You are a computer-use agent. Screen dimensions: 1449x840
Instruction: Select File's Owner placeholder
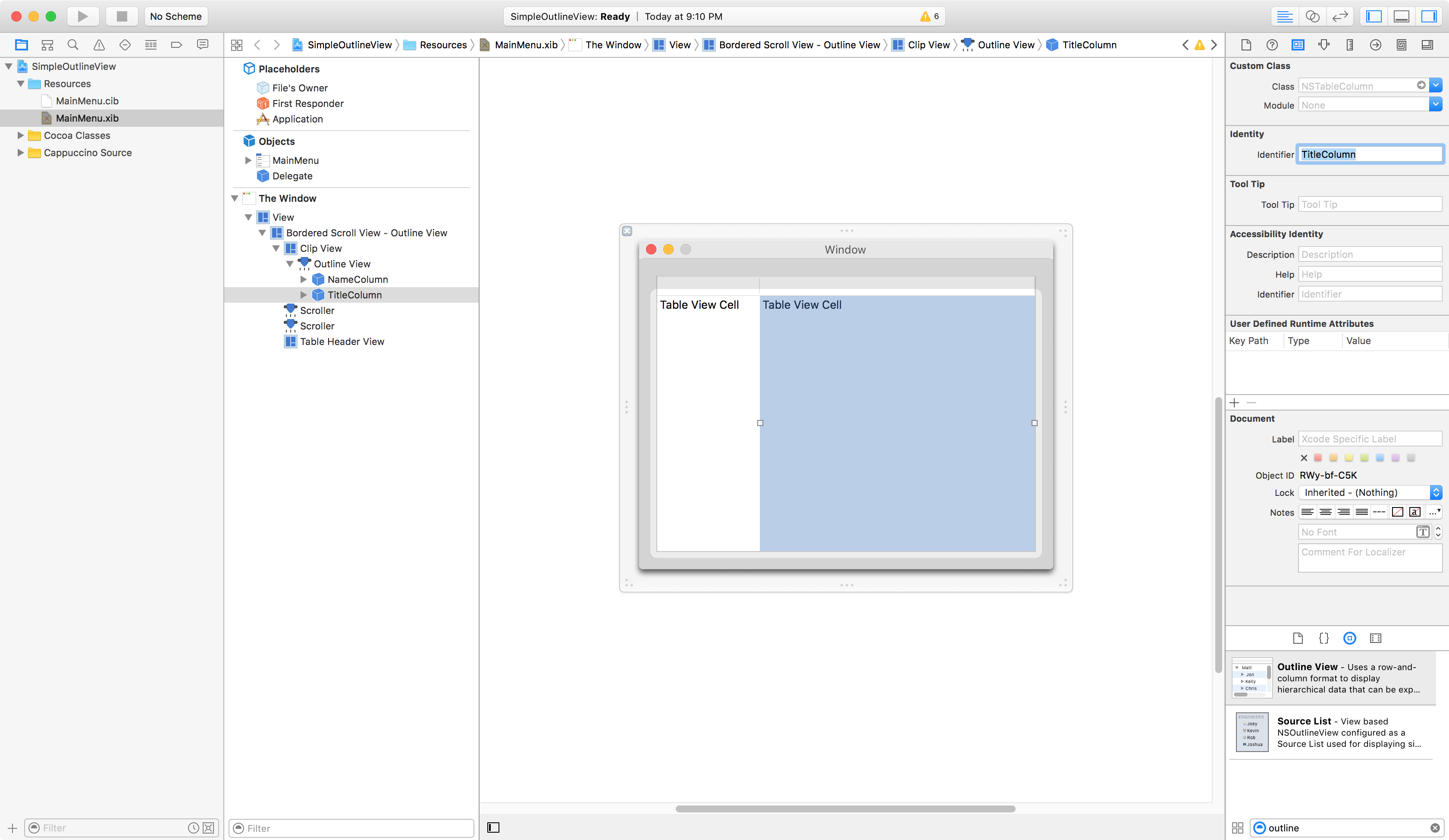point(300,88)
